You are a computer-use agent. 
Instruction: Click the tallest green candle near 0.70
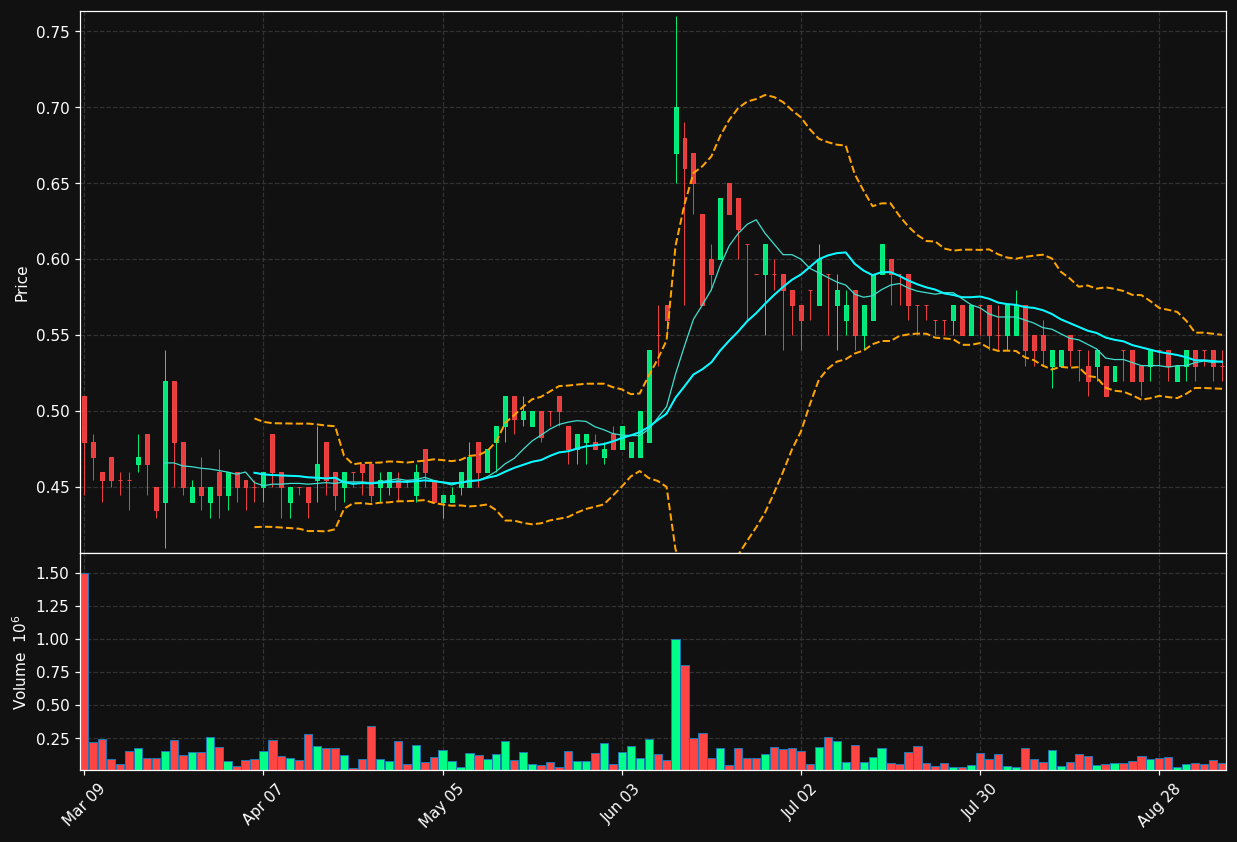(676, 130)
